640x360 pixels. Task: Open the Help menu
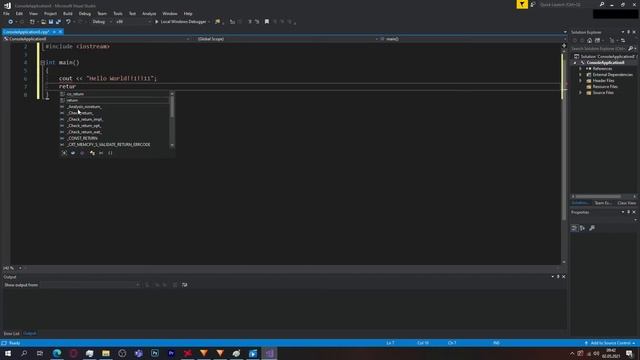point(188,13)
